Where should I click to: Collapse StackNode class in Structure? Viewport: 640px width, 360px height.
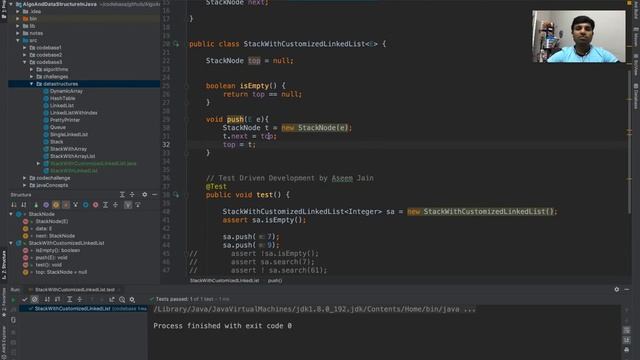click(11, 214)
